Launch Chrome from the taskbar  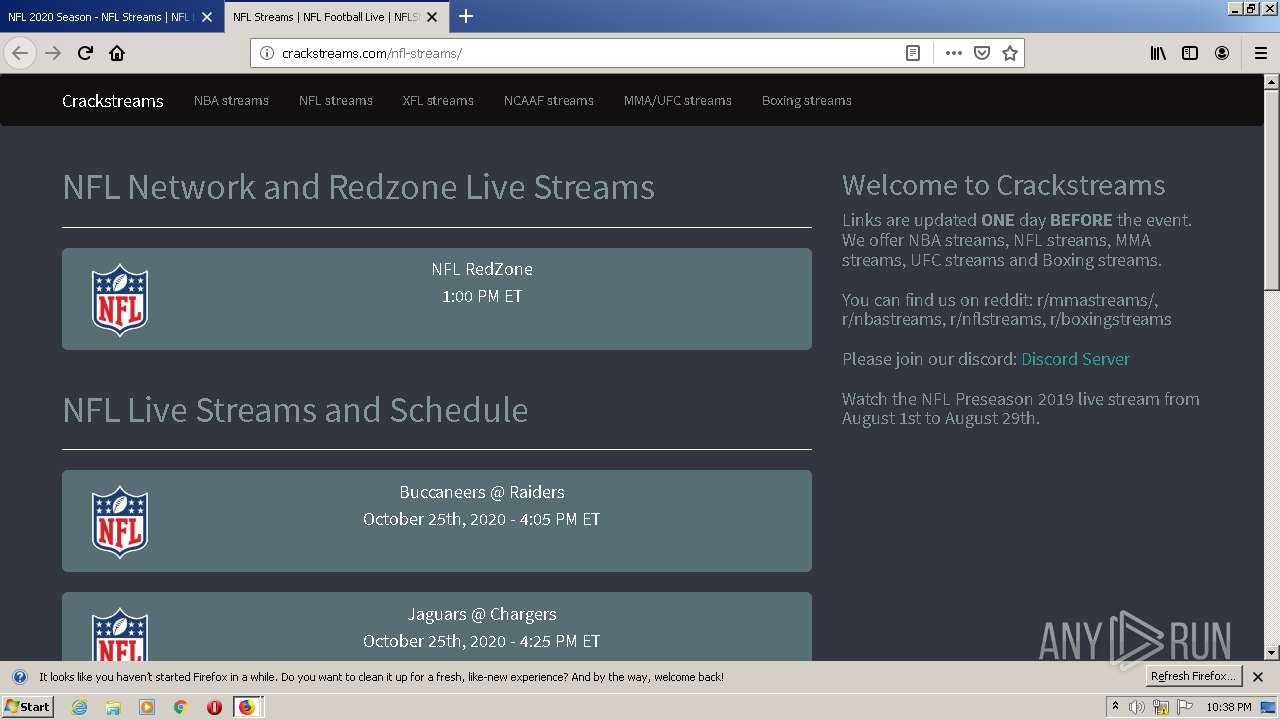tap(180, 707)
